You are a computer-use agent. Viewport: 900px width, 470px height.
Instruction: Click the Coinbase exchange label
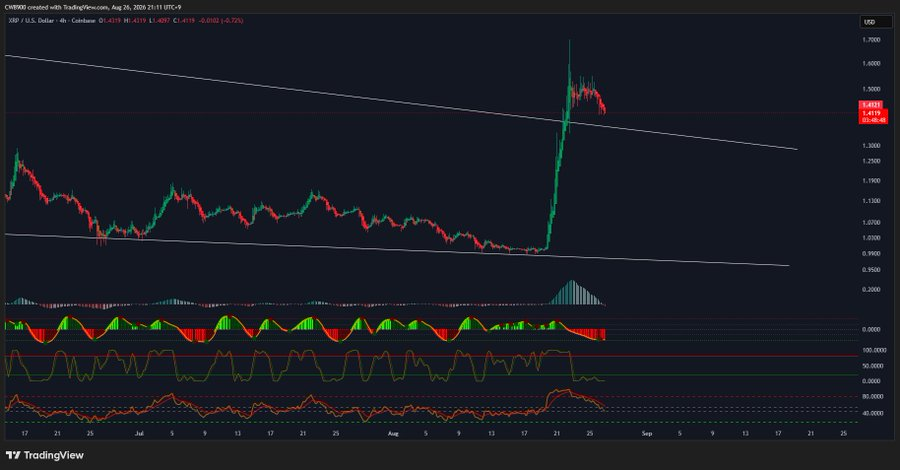coord(82,21)
